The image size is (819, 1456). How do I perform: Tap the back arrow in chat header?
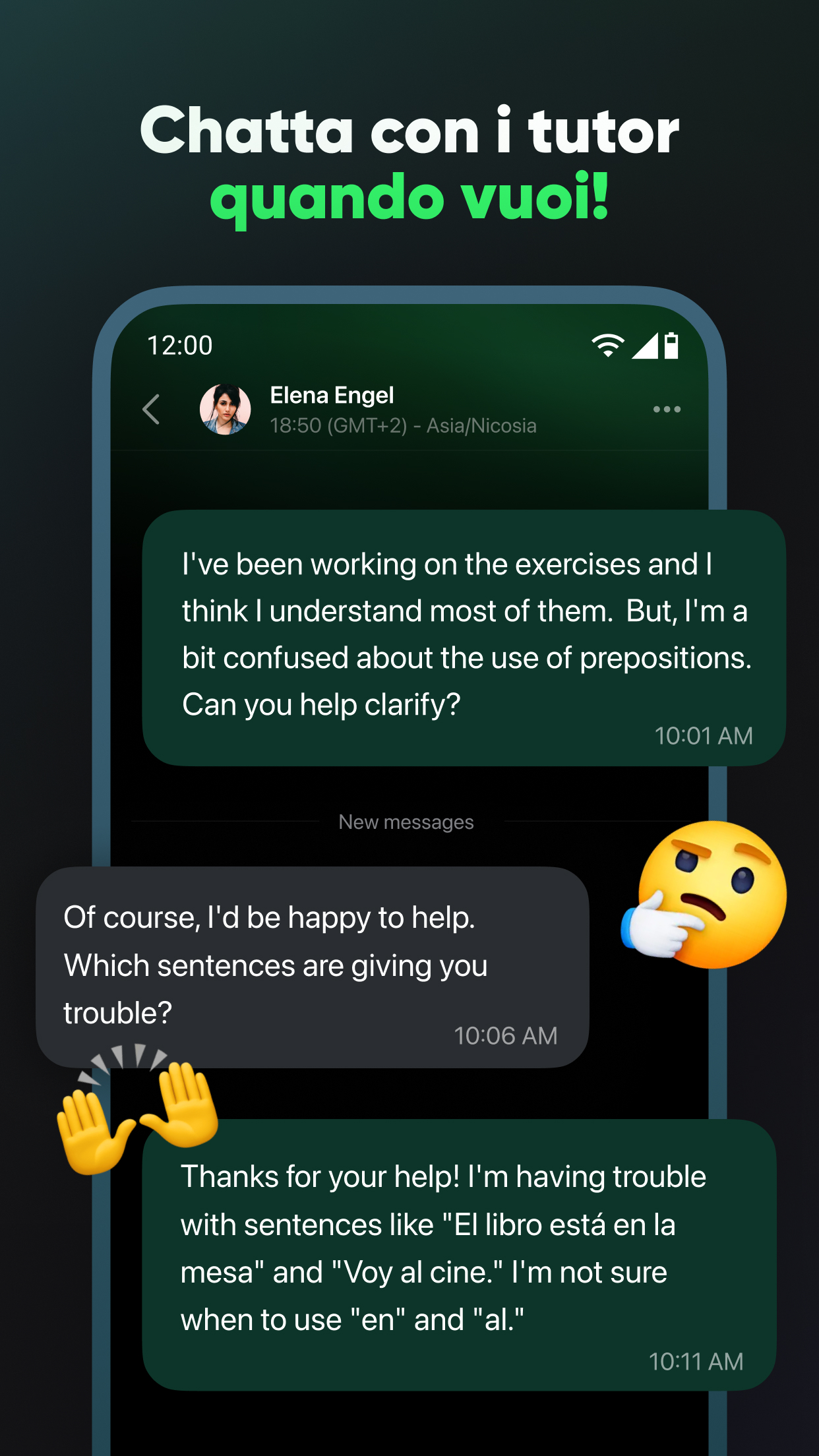[x=151, y=409]
